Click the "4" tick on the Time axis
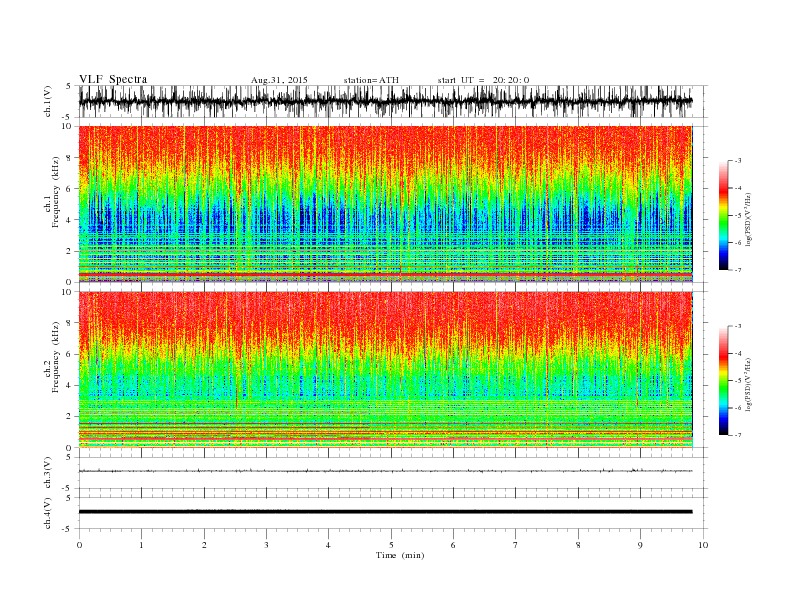This screenshot has height=612, width=792. 328,545
